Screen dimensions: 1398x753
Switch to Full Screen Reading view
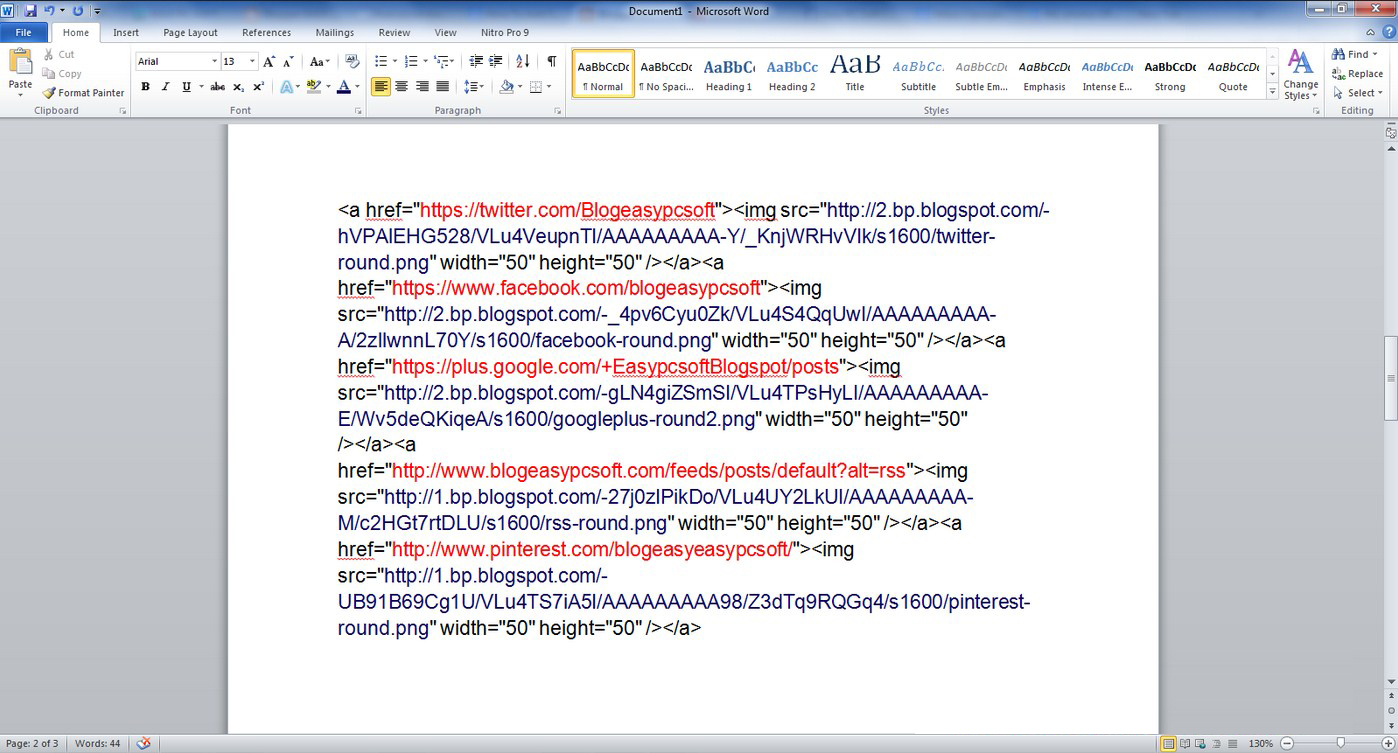tap(1185, 743)
